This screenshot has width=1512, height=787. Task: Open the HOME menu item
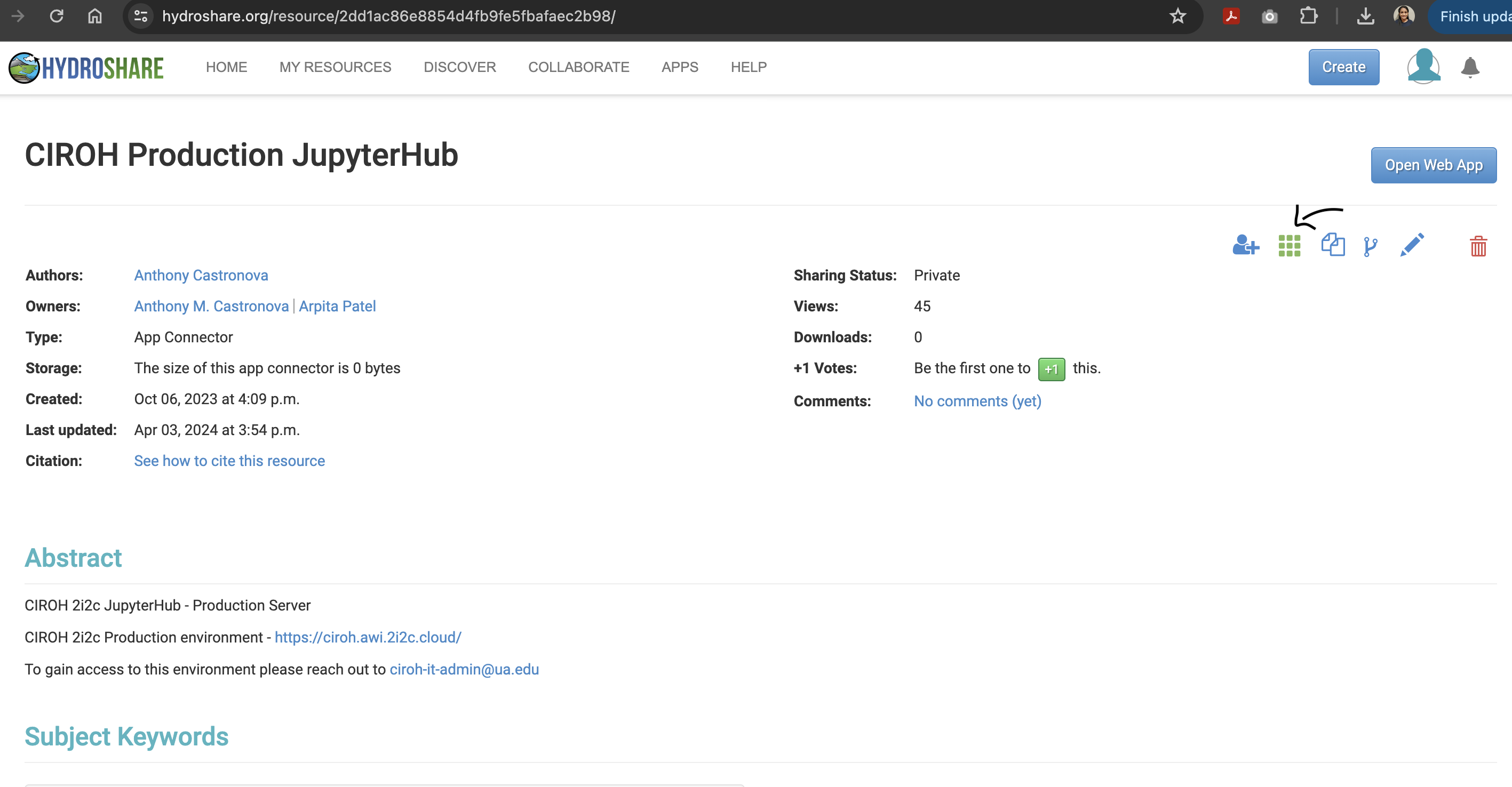[227, 67]
